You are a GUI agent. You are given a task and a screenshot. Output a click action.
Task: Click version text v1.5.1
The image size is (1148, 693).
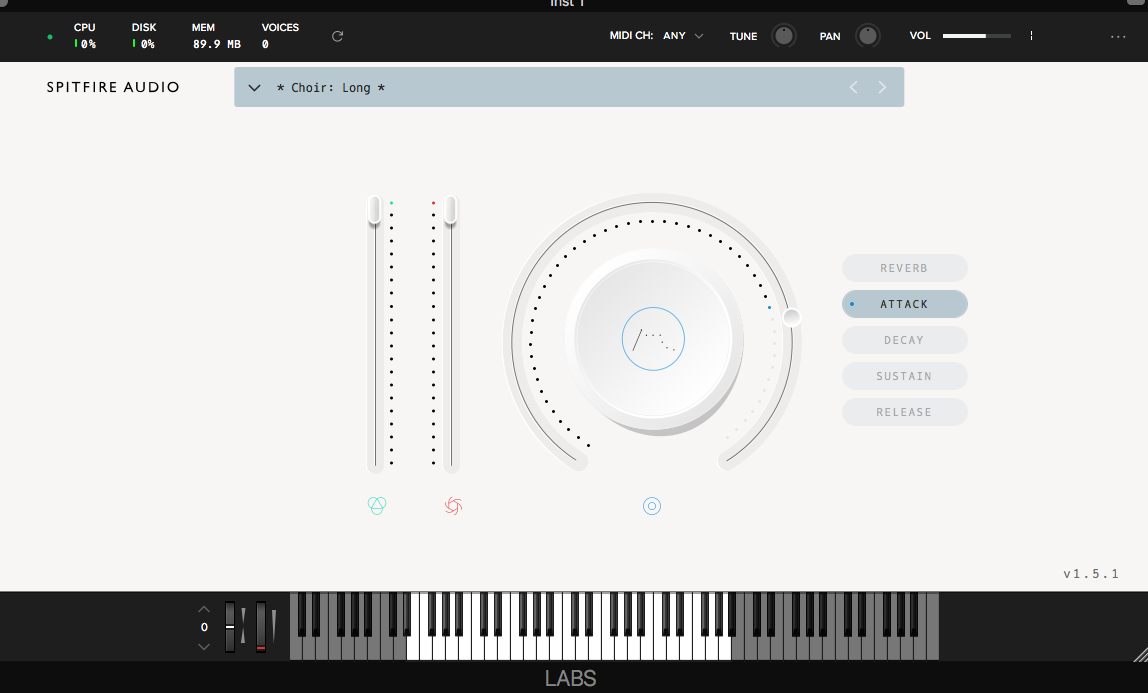pyautogui.click(x=1091, y=574)
